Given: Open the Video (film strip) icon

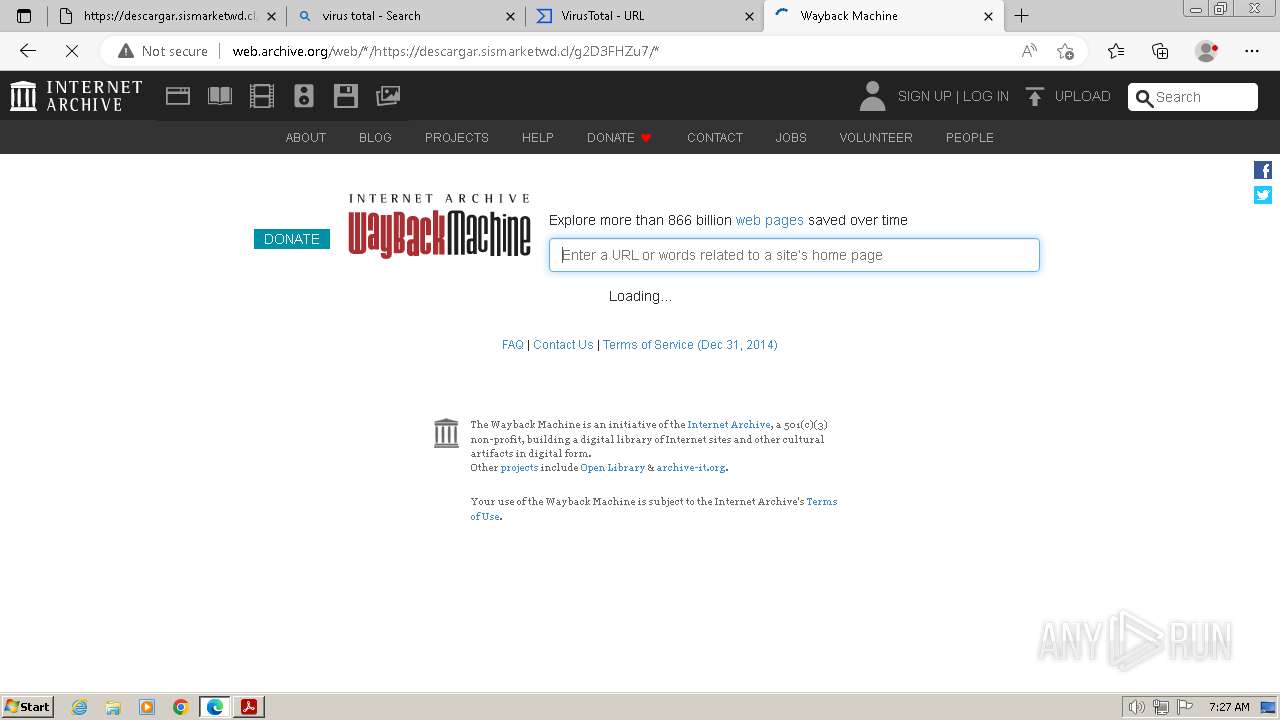Looking at the screenshot, I should pos(262,96).
